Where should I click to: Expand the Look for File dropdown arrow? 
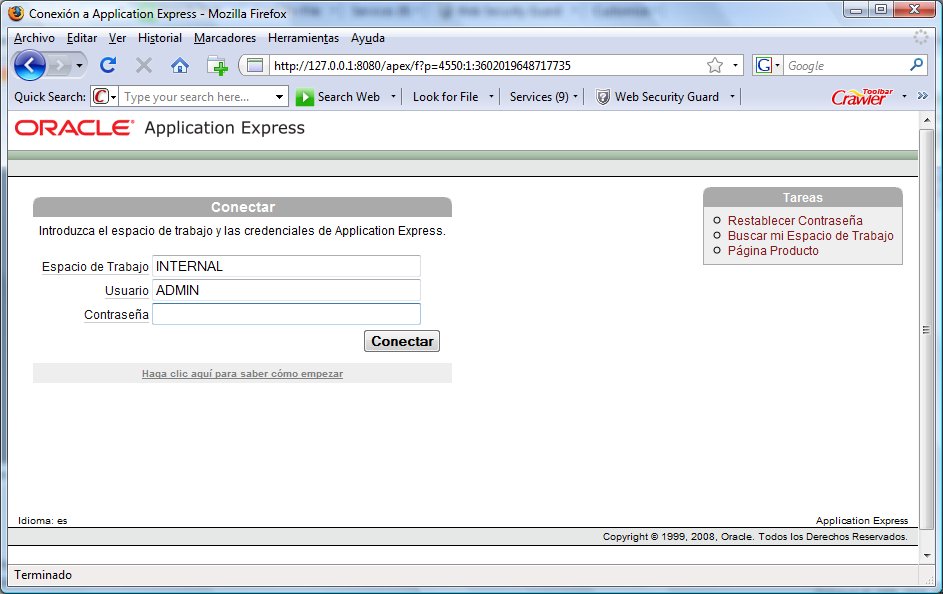(x=491, y=96)
